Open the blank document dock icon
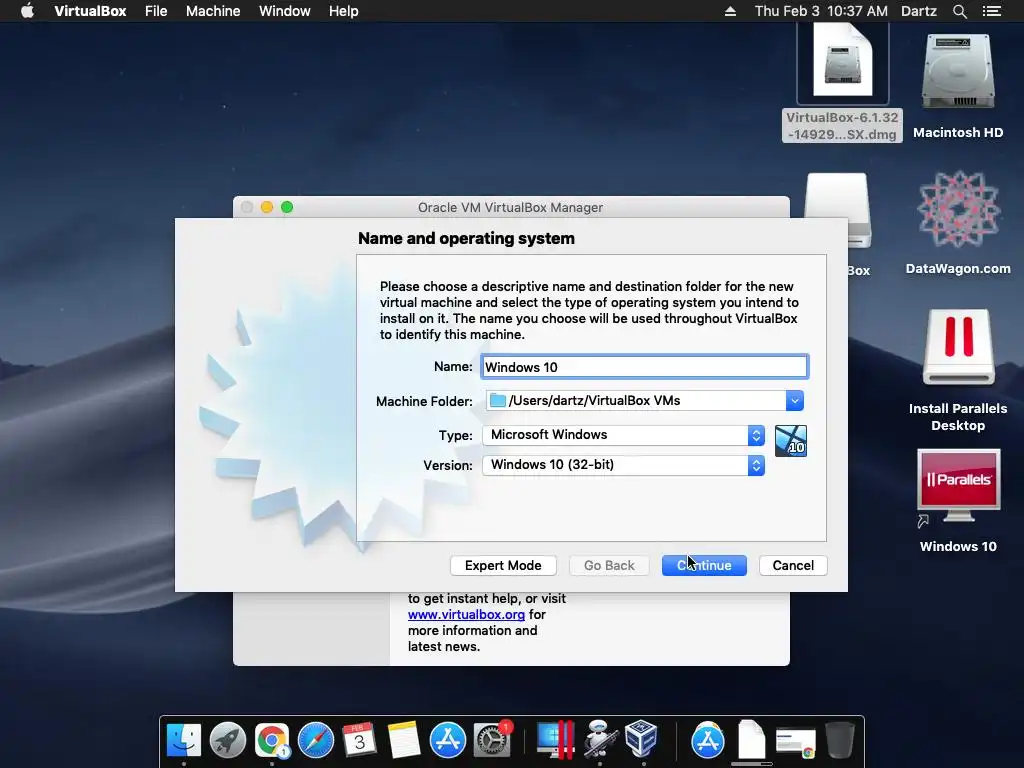The image size is (1024, 768). (751, 740)
